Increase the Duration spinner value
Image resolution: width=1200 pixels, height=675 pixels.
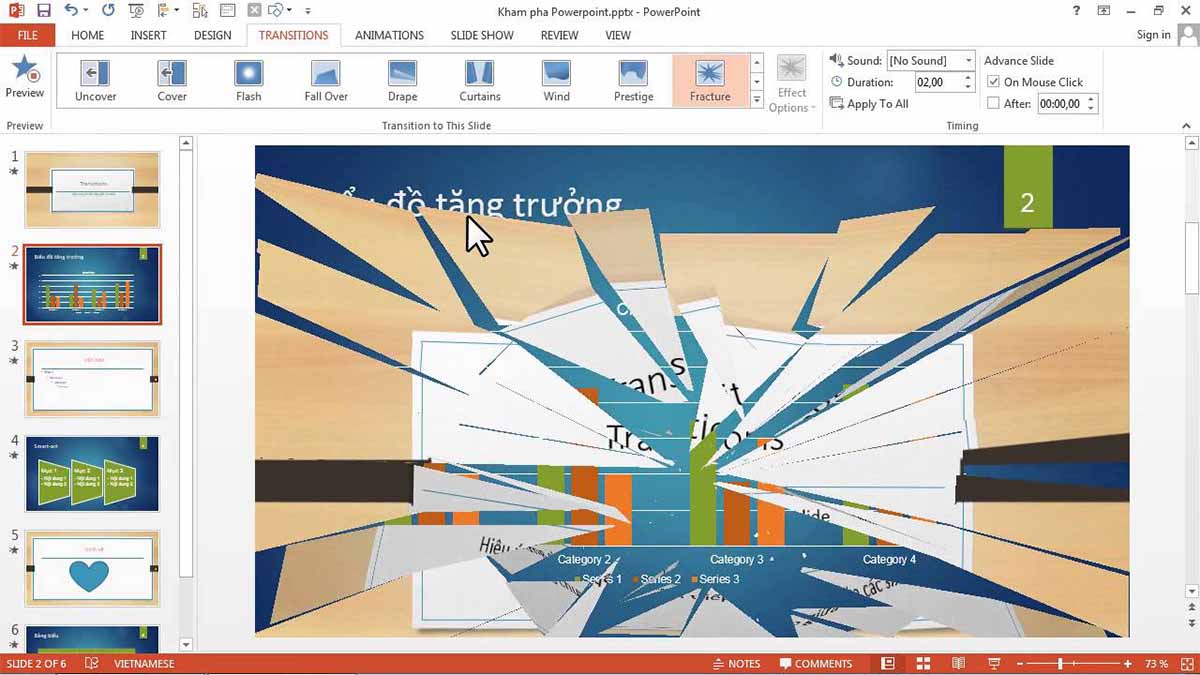(967, 78)
